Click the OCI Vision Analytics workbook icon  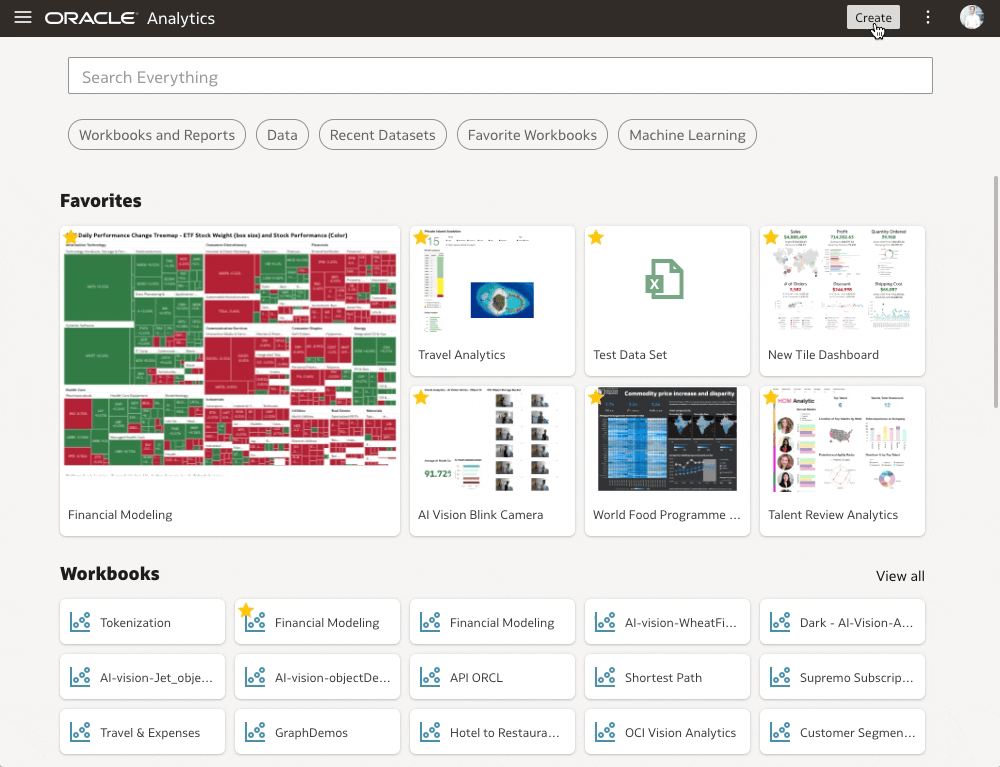tap(605, 731)
